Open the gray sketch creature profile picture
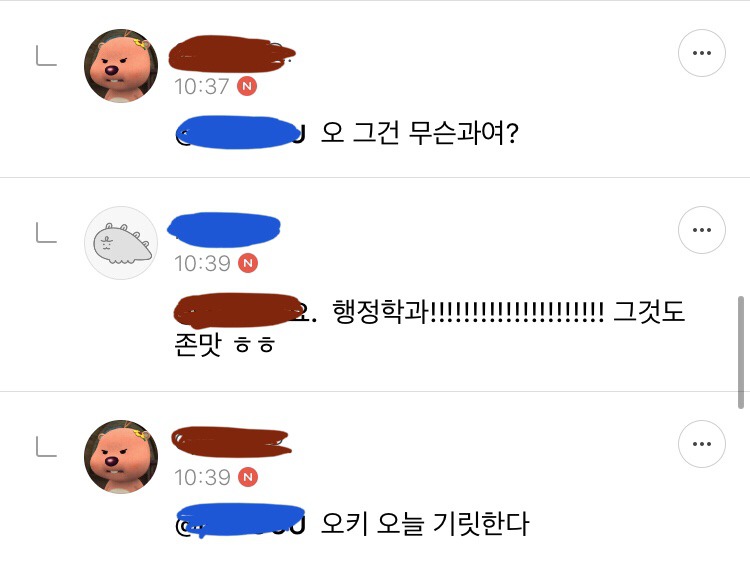This screenshot has height=565, width=750. tap(121, 243)
